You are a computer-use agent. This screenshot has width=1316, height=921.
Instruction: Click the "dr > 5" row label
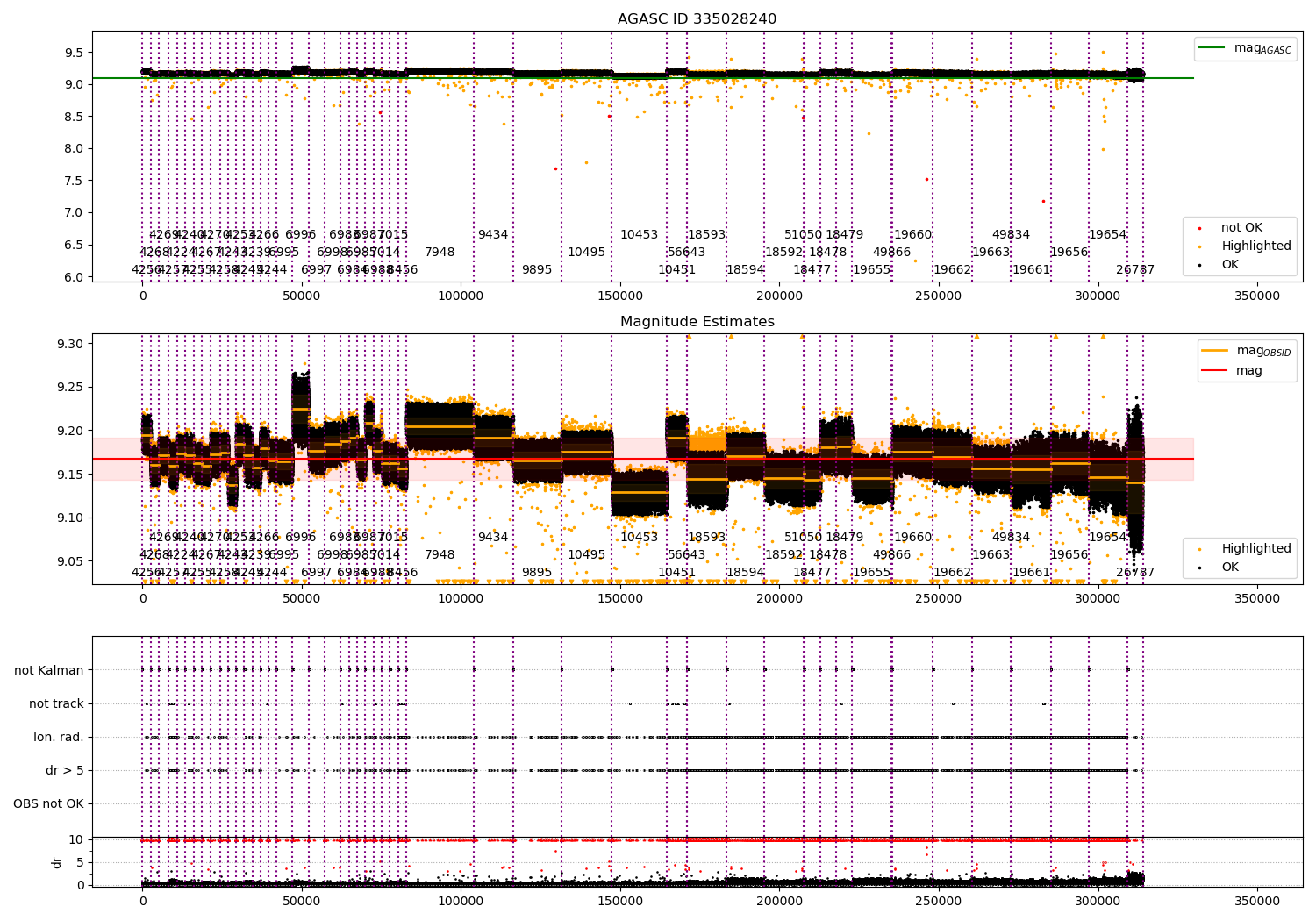pos(65,771)
